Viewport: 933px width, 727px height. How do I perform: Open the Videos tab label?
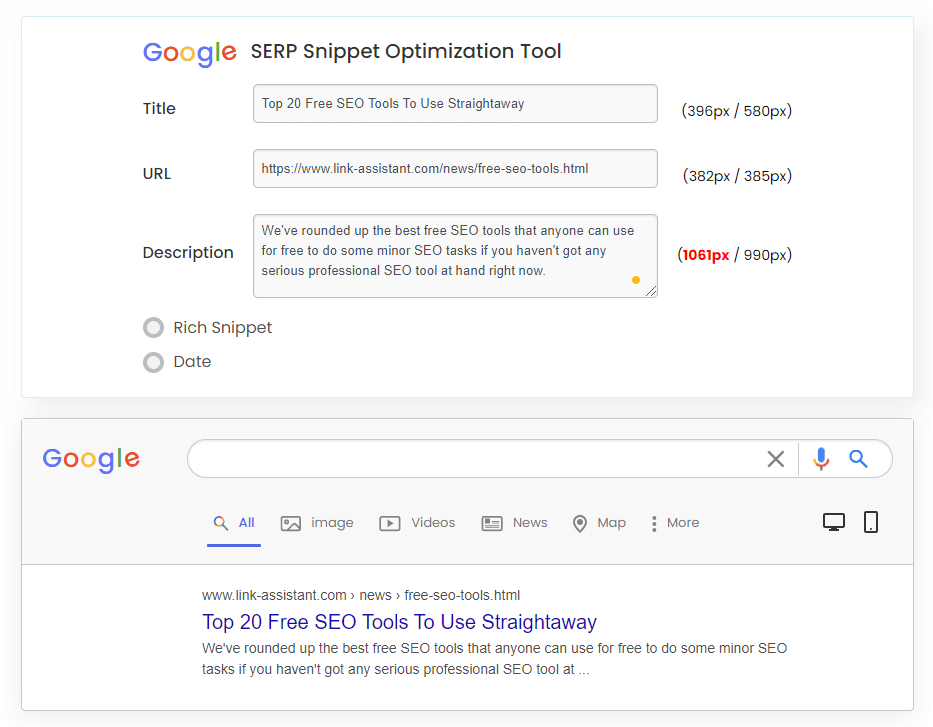[433, 523]
